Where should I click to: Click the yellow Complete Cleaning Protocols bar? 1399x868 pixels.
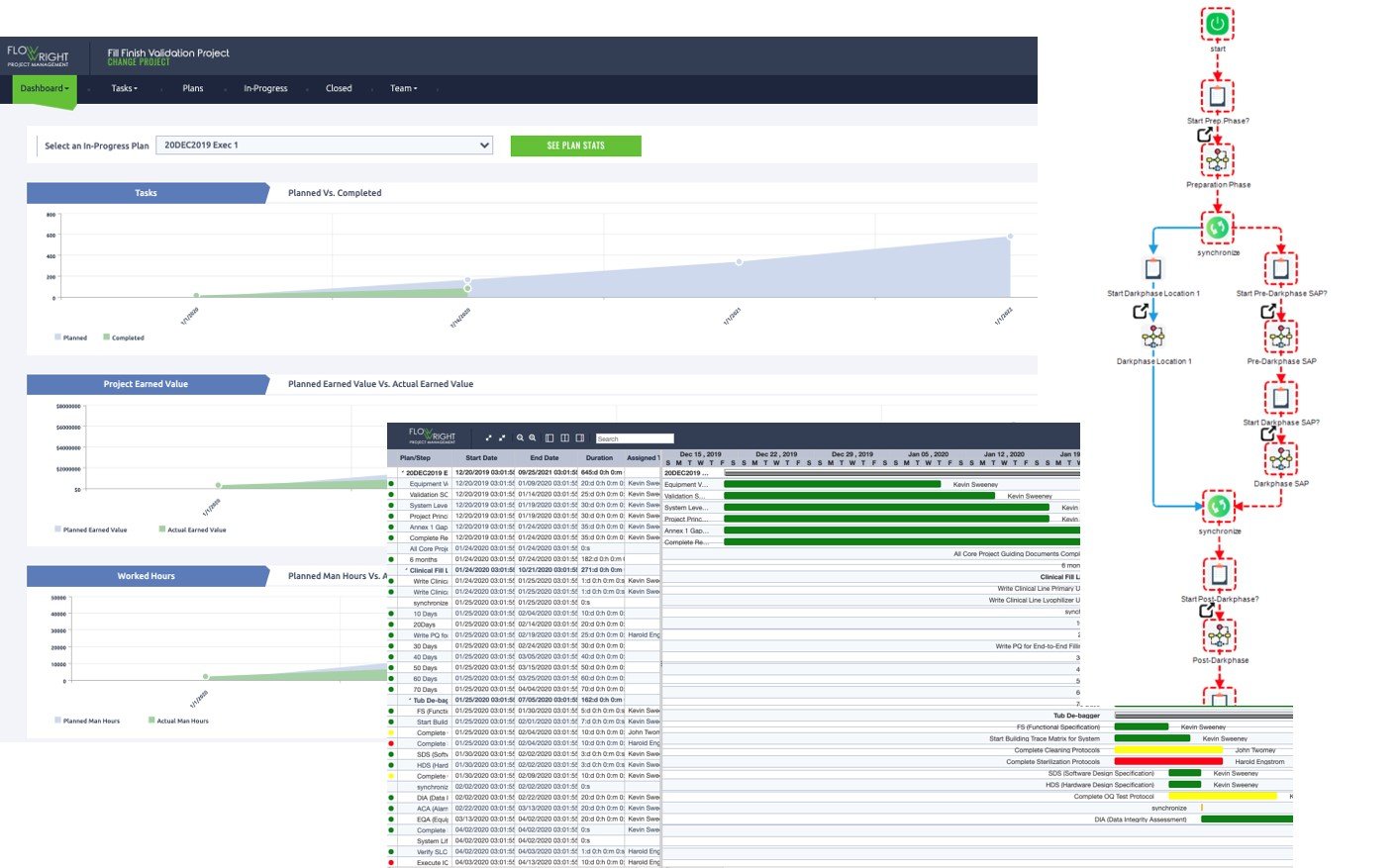(x=1168, y=750)
